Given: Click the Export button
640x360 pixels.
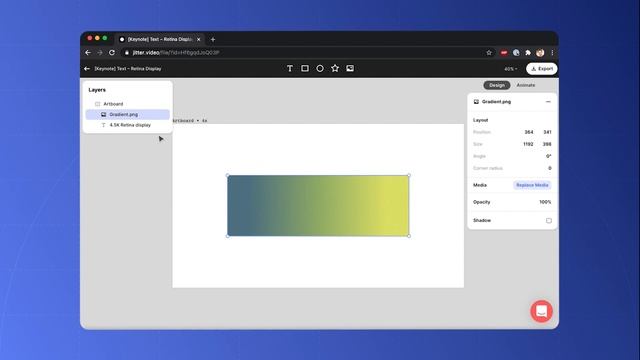Looking at the screenshot, I should pyautogui.click(x=542, y=69).
